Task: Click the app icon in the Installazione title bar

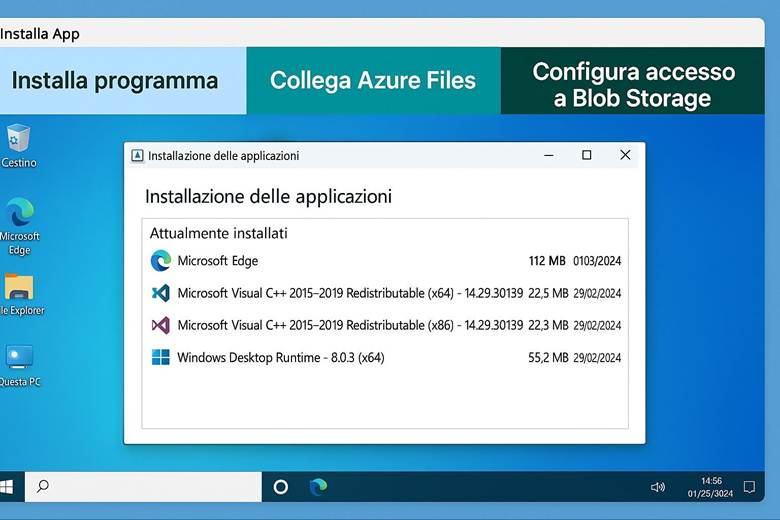Action: pos(137,156)
